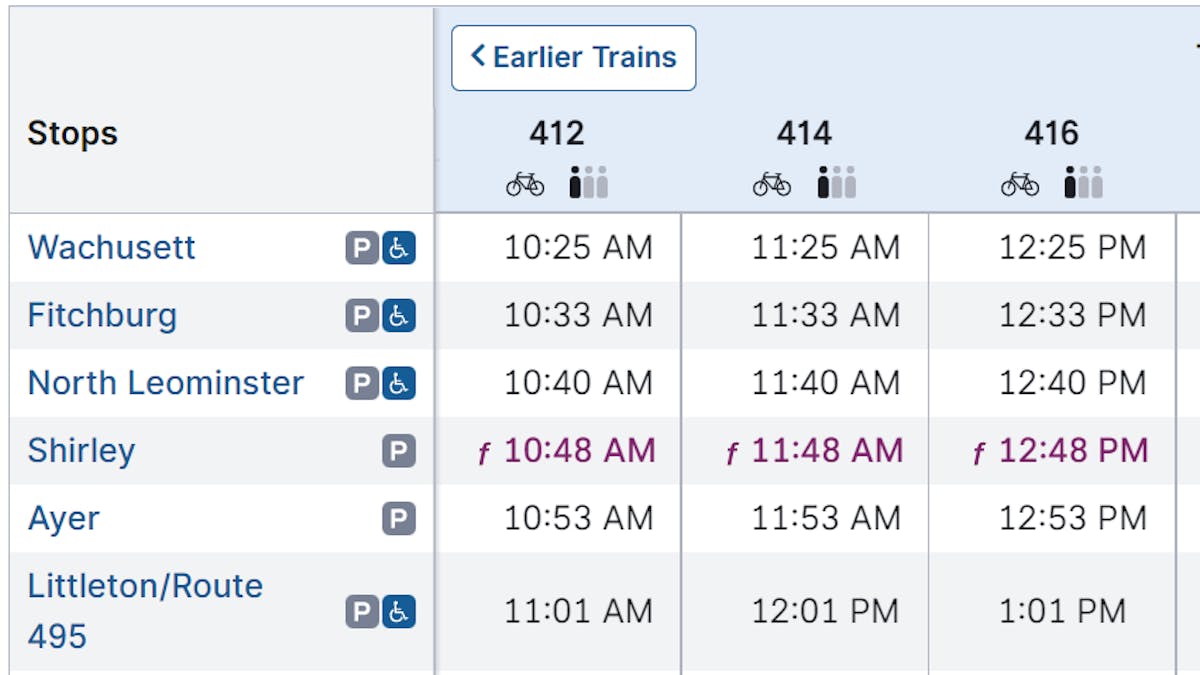Select train 414 column header
Image resolution: width=1200 pixels, height=675 pixels.
point(805,132)
